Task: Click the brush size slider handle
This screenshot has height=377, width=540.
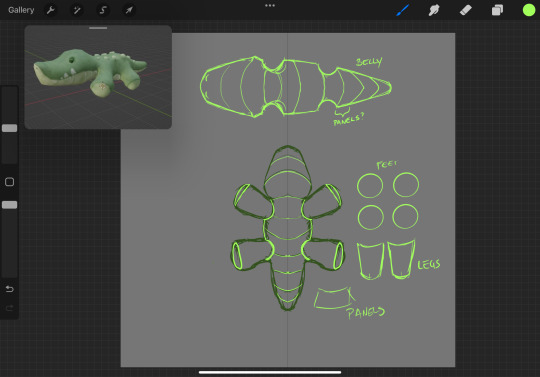Action: [x=10, y=128]
